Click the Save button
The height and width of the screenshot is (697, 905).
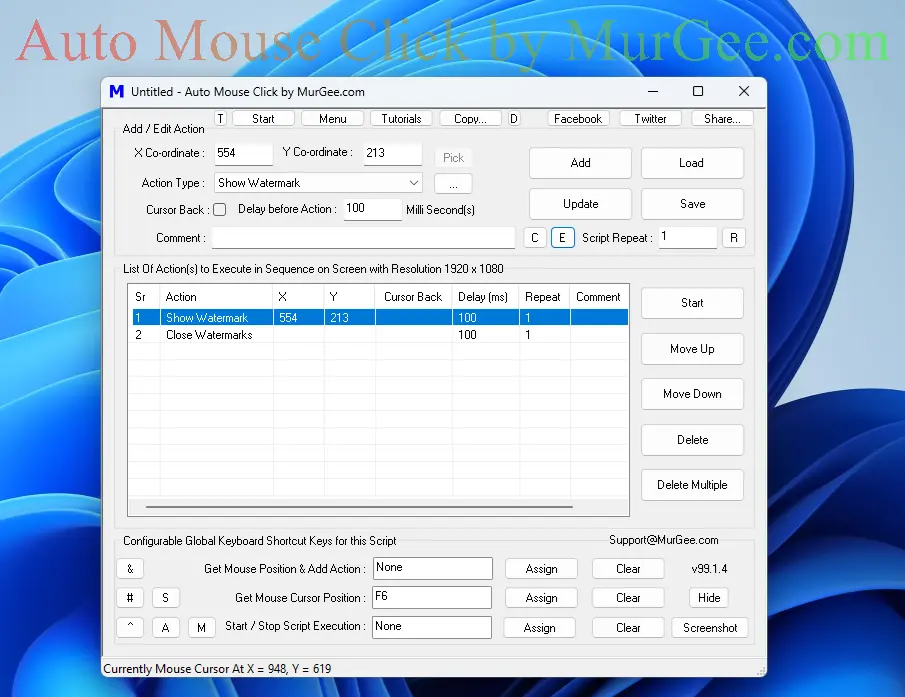(x=691, y=204)
